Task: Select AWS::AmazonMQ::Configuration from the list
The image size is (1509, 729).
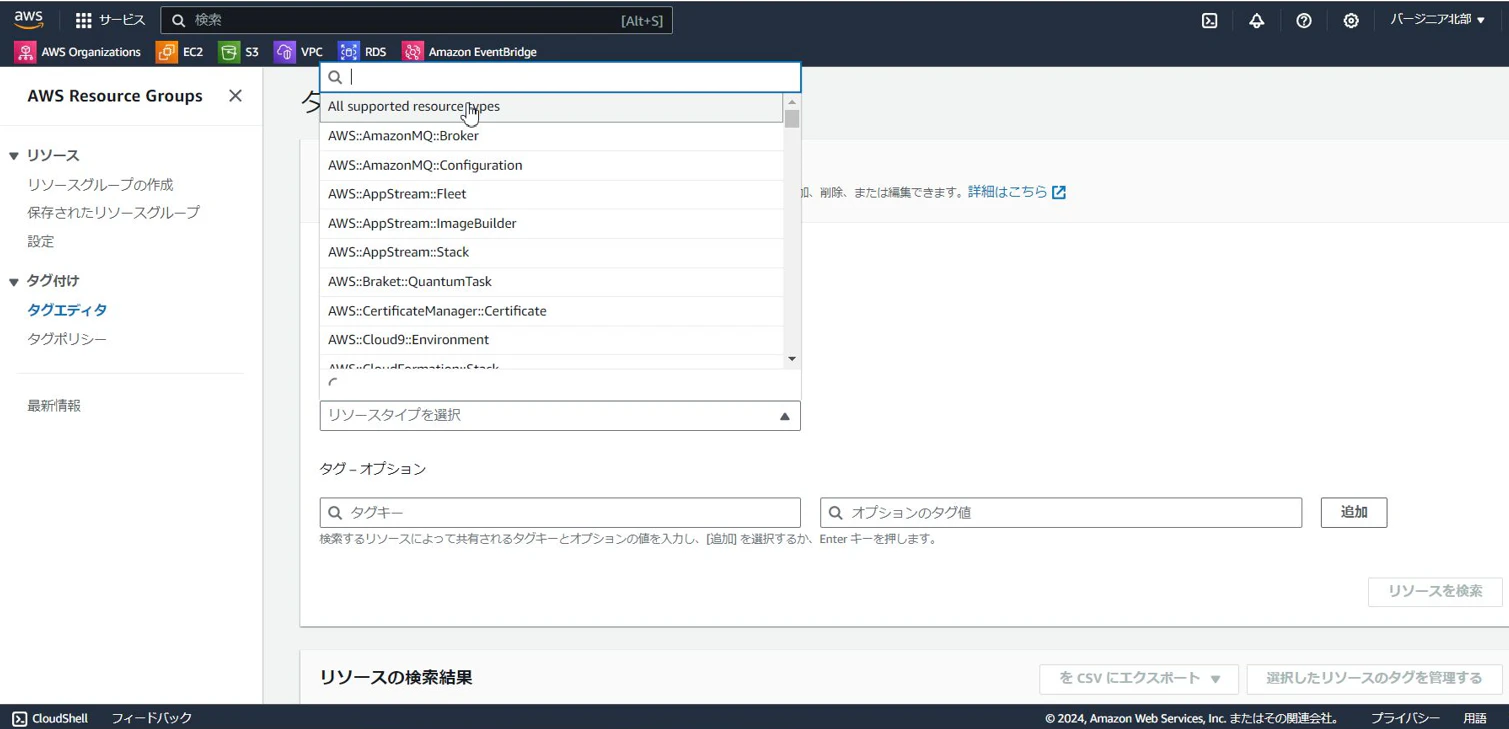Action: [551, 165]
